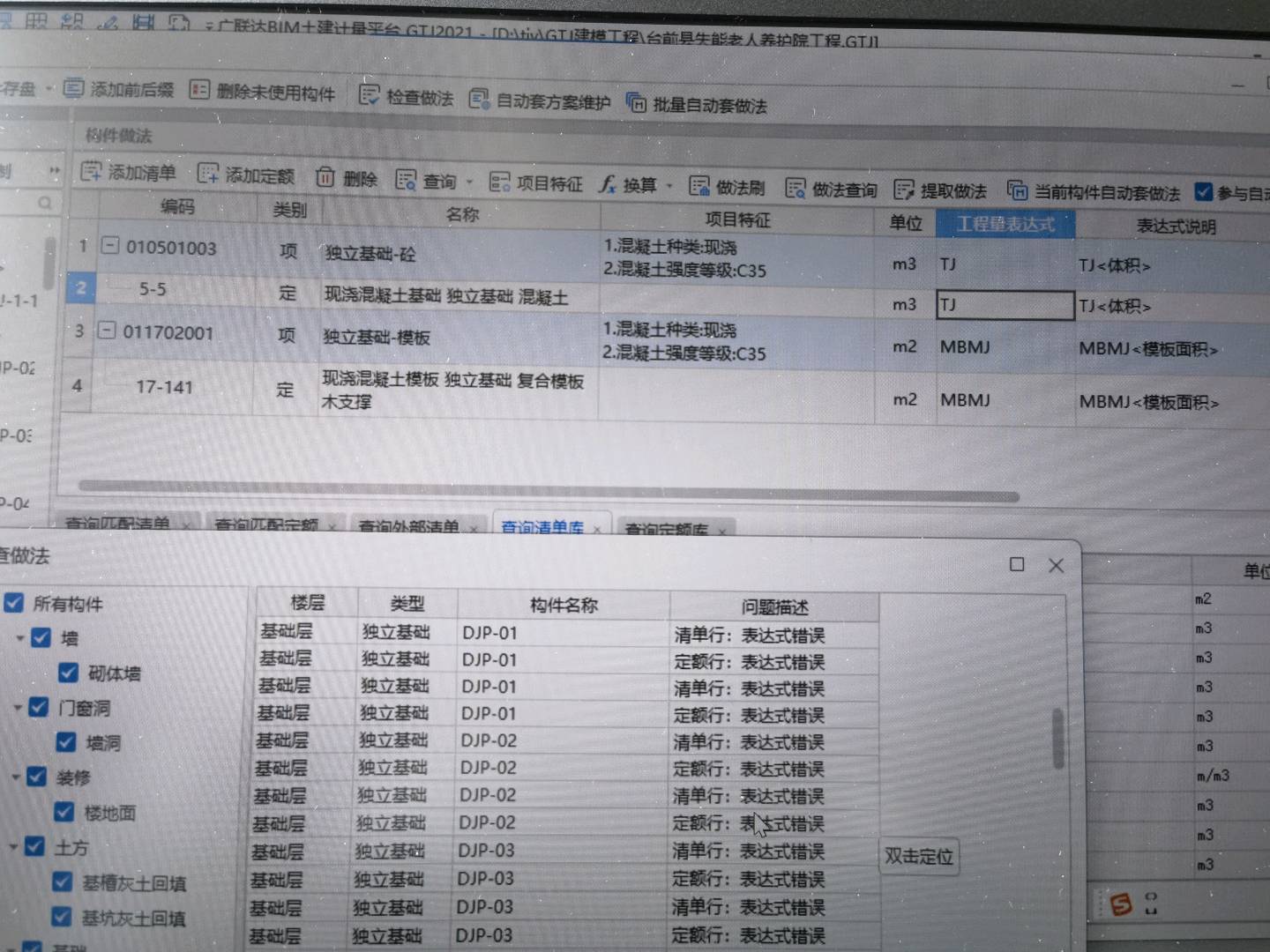Click the 添加定额 icon

pyautogui.click(x=208, y=174)
